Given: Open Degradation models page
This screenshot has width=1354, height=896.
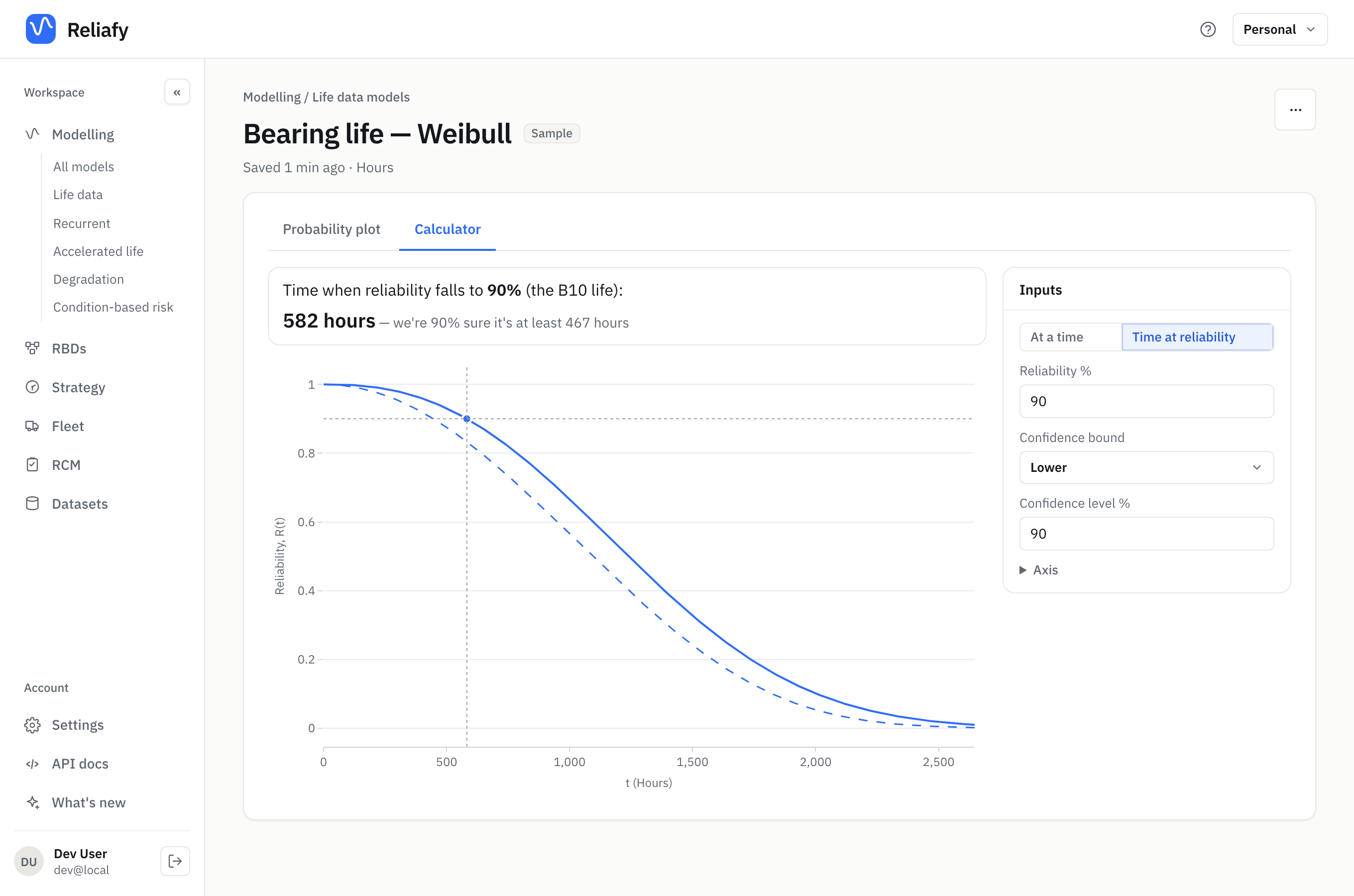Looking at the screenshot, I should click(89, 279).
